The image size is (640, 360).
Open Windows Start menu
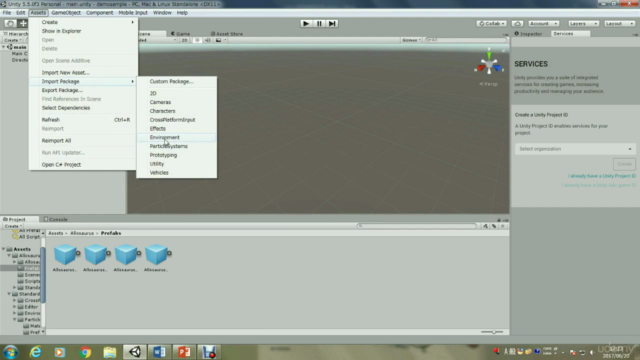tap(11, 352)
